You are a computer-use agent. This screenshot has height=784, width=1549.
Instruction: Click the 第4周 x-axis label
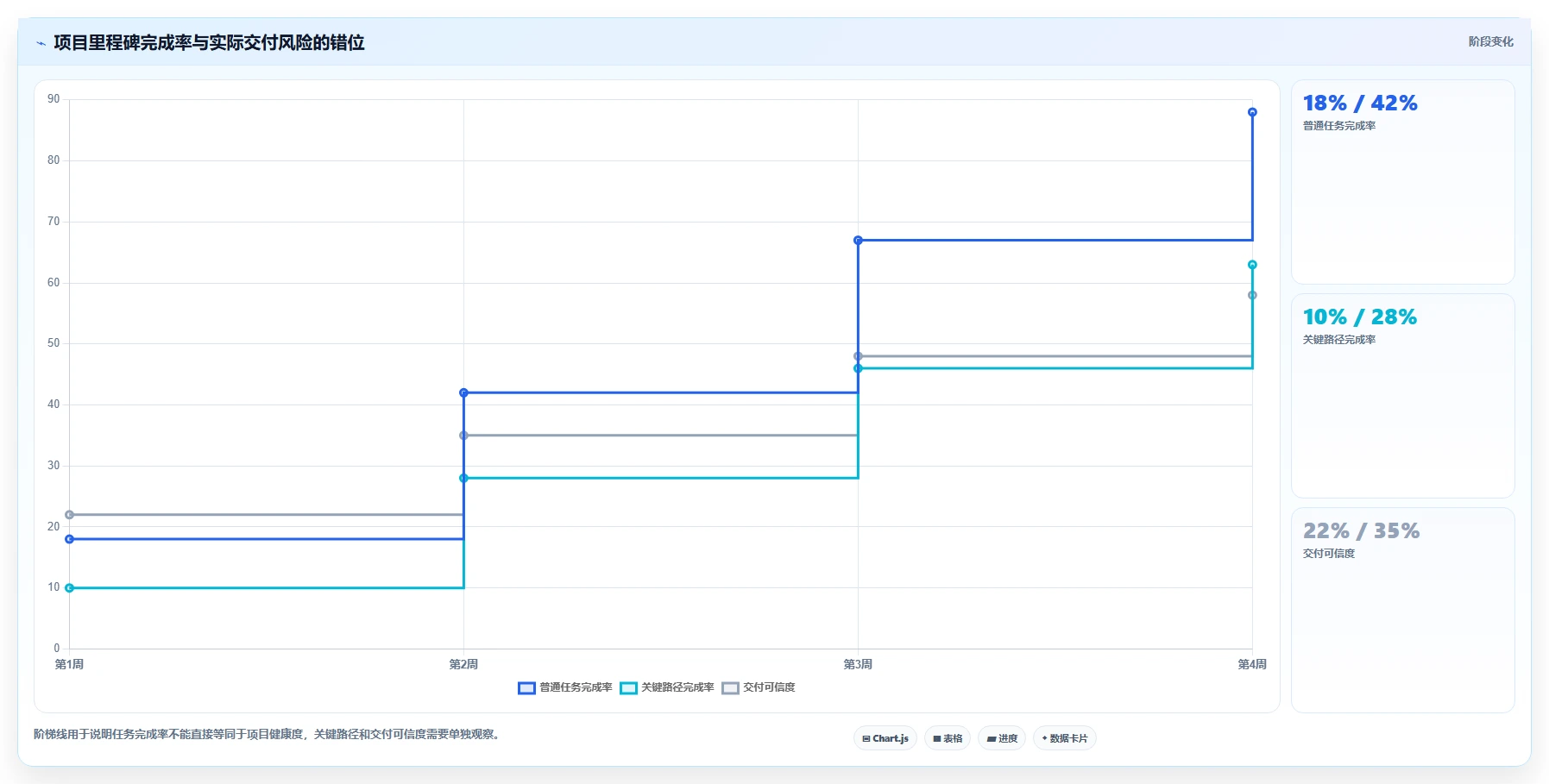pyautogui.click(x=1252, y=664)
